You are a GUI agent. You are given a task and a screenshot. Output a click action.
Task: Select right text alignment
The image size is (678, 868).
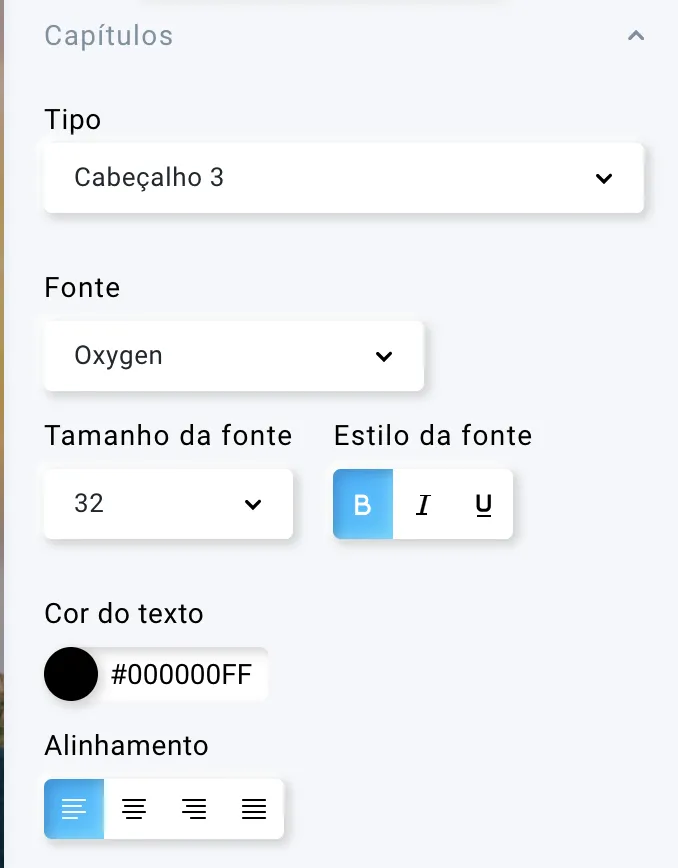194,809
